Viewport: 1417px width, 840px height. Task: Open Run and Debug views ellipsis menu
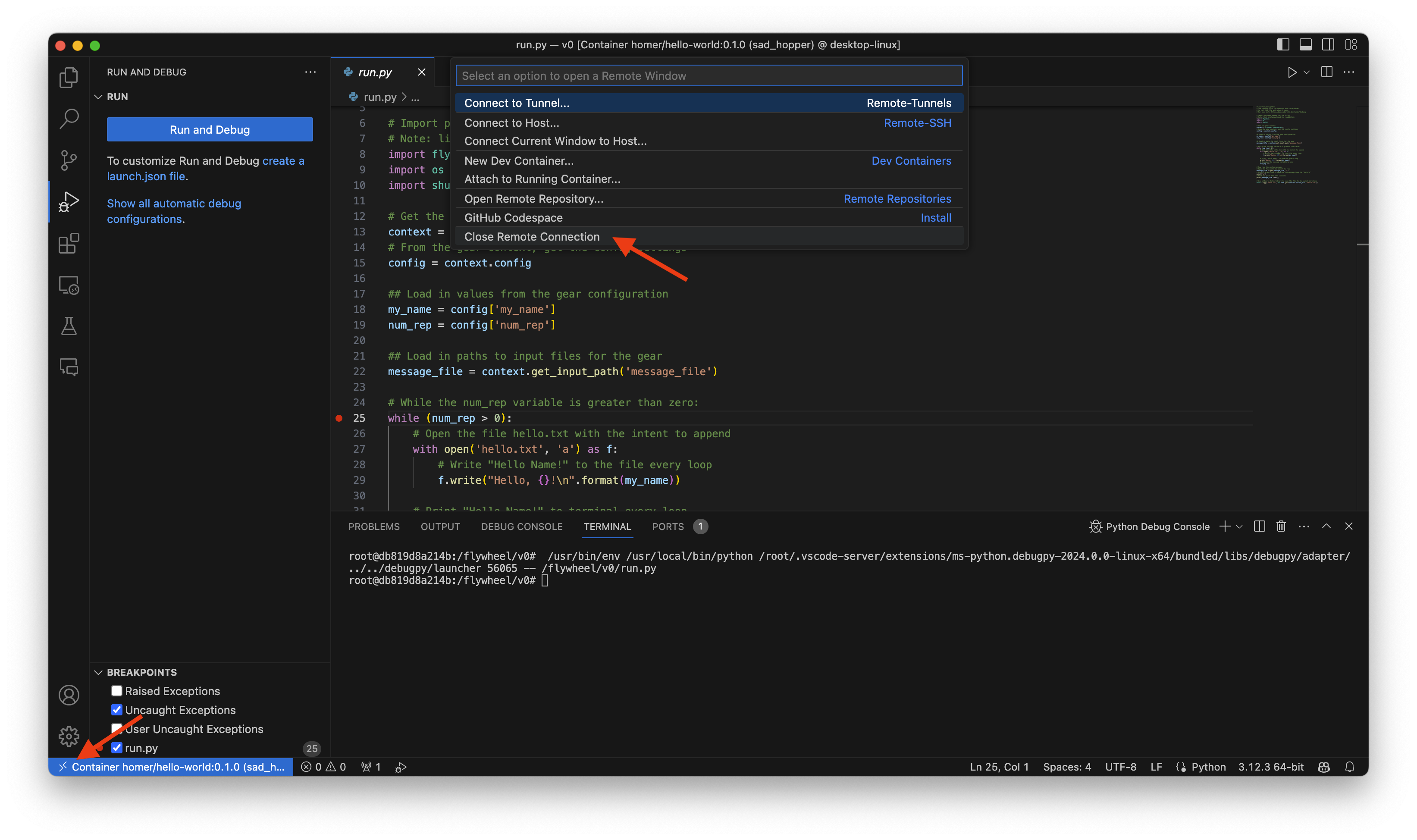pos(310,72)
